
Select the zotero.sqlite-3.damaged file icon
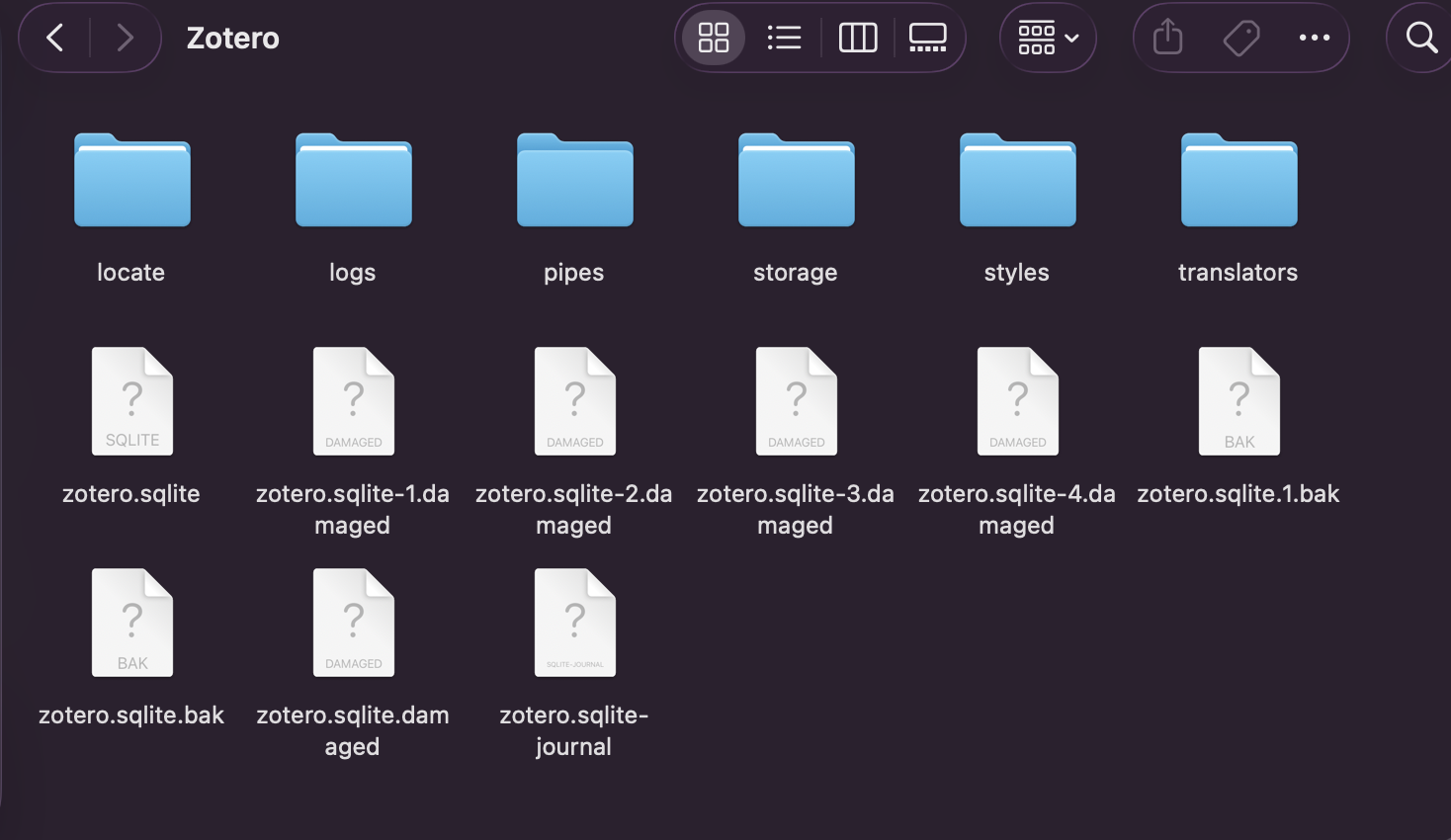coord(797,401)
